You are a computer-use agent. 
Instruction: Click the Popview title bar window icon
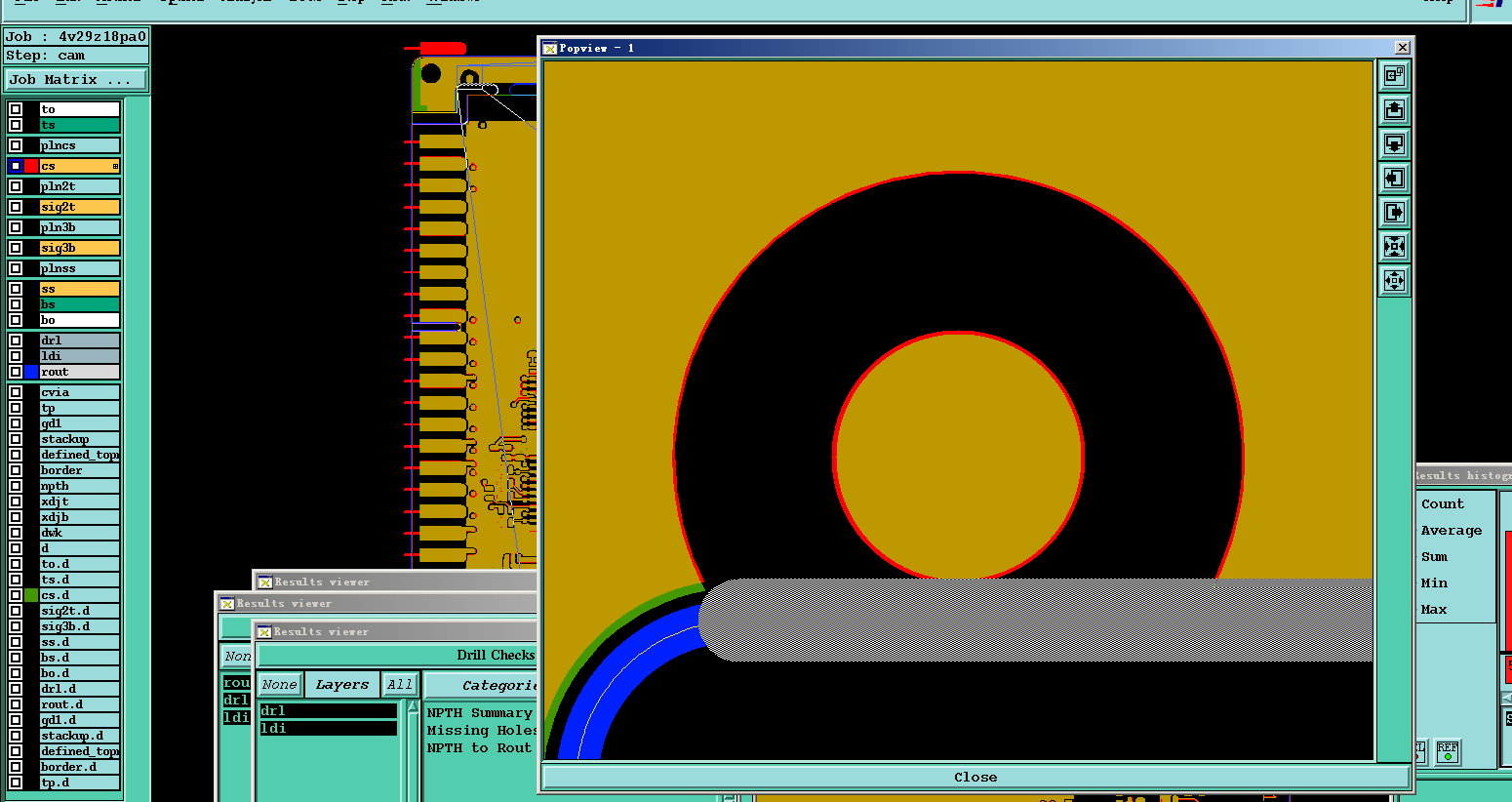tap(550, 48)
